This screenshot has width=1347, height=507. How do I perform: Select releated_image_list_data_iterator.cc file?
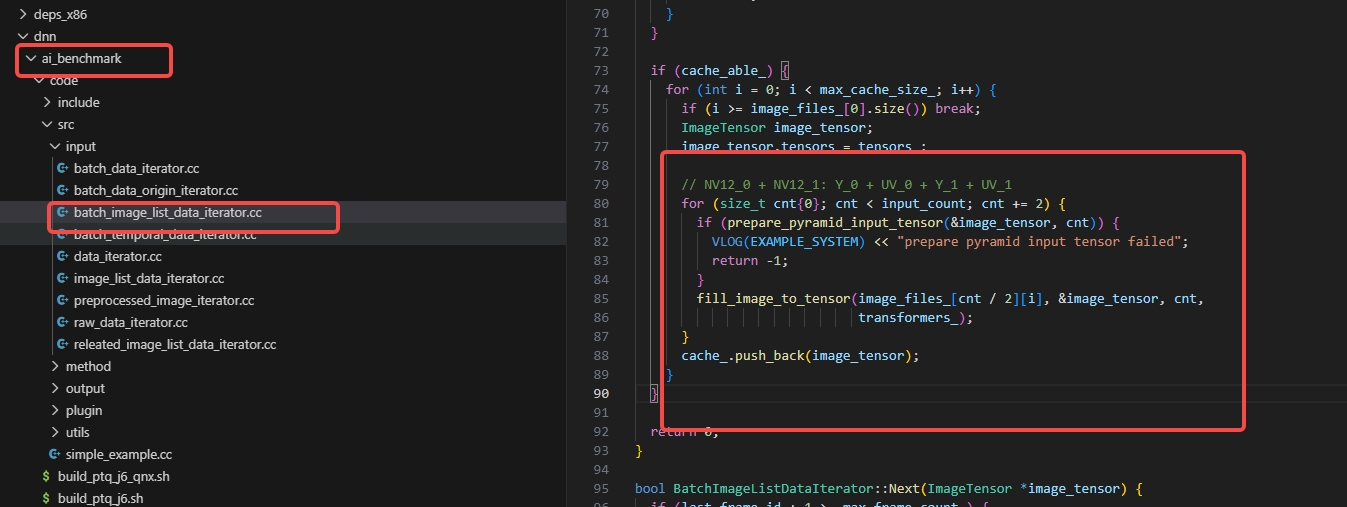(x=174, y=345)
